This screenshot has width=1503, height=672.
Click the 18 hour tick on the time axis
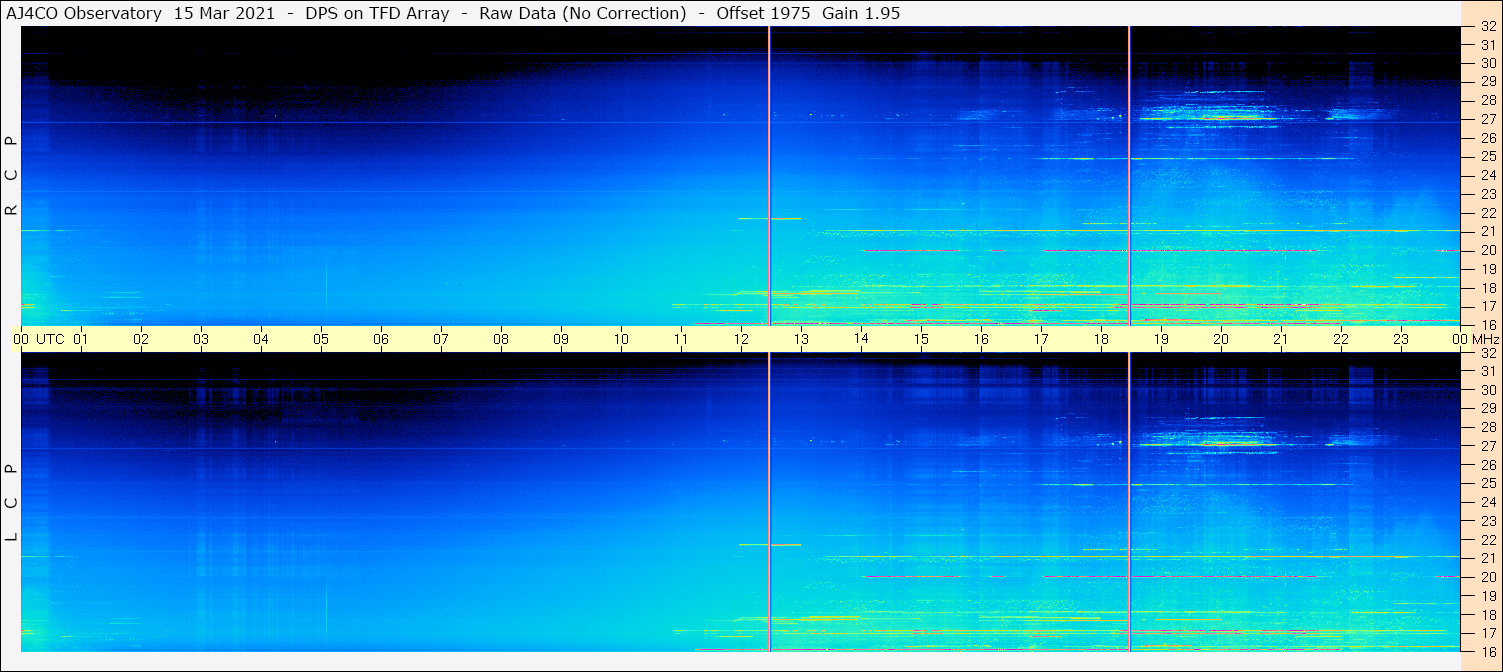(x=1101, y=340)
